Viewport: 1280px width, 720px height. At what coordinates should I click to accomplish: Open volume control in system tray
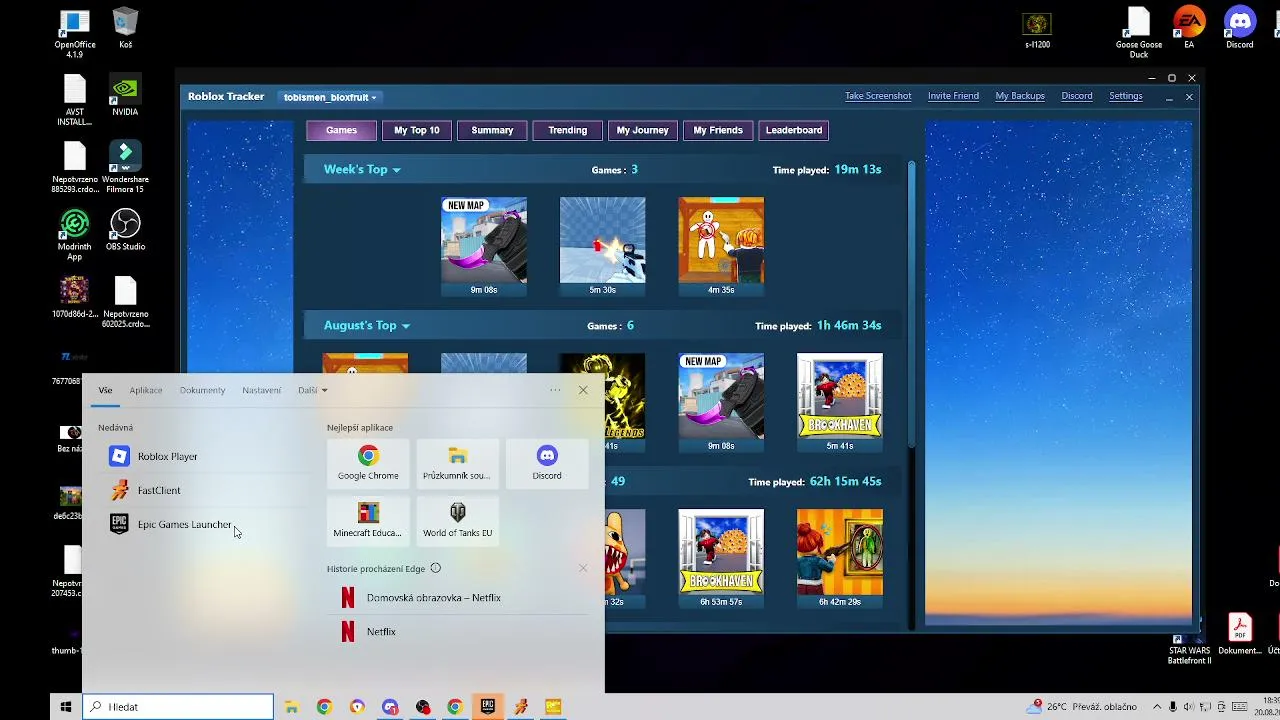1190,707
